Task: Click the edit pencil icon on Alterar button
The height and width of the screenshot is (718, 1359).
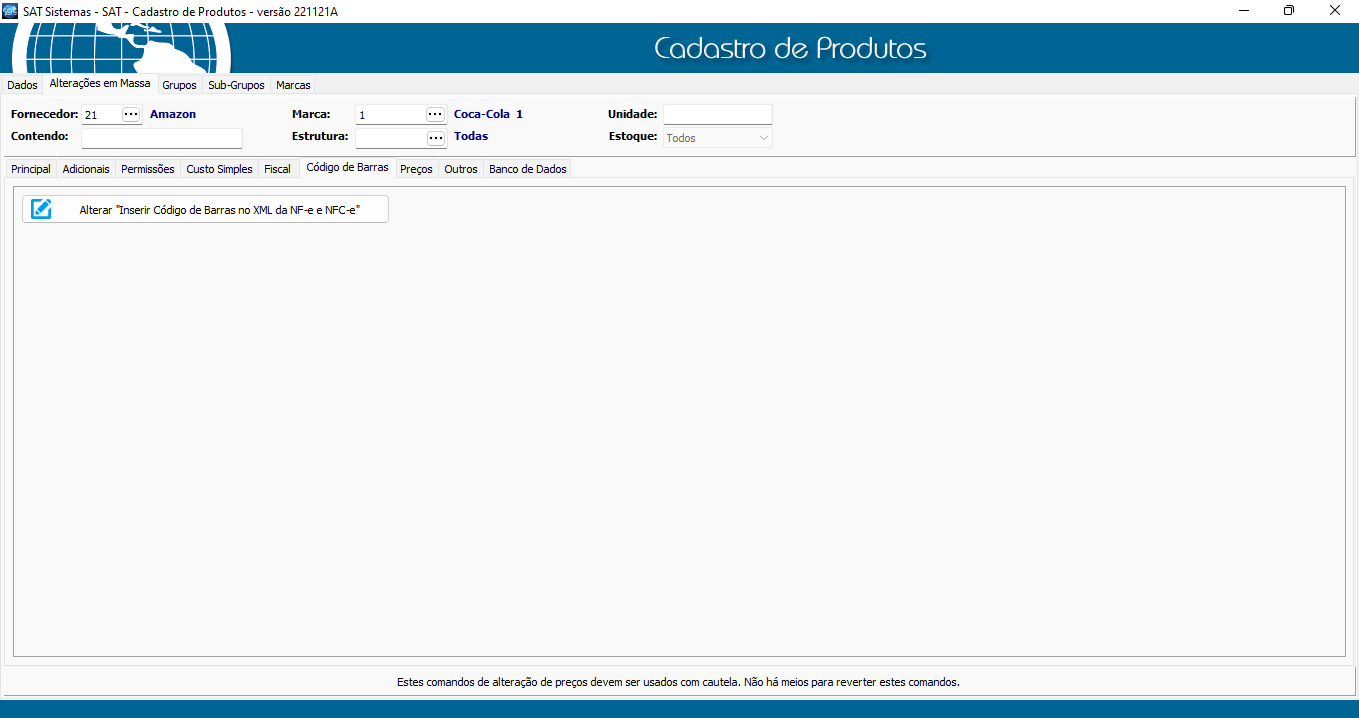Action: point(41,209)
